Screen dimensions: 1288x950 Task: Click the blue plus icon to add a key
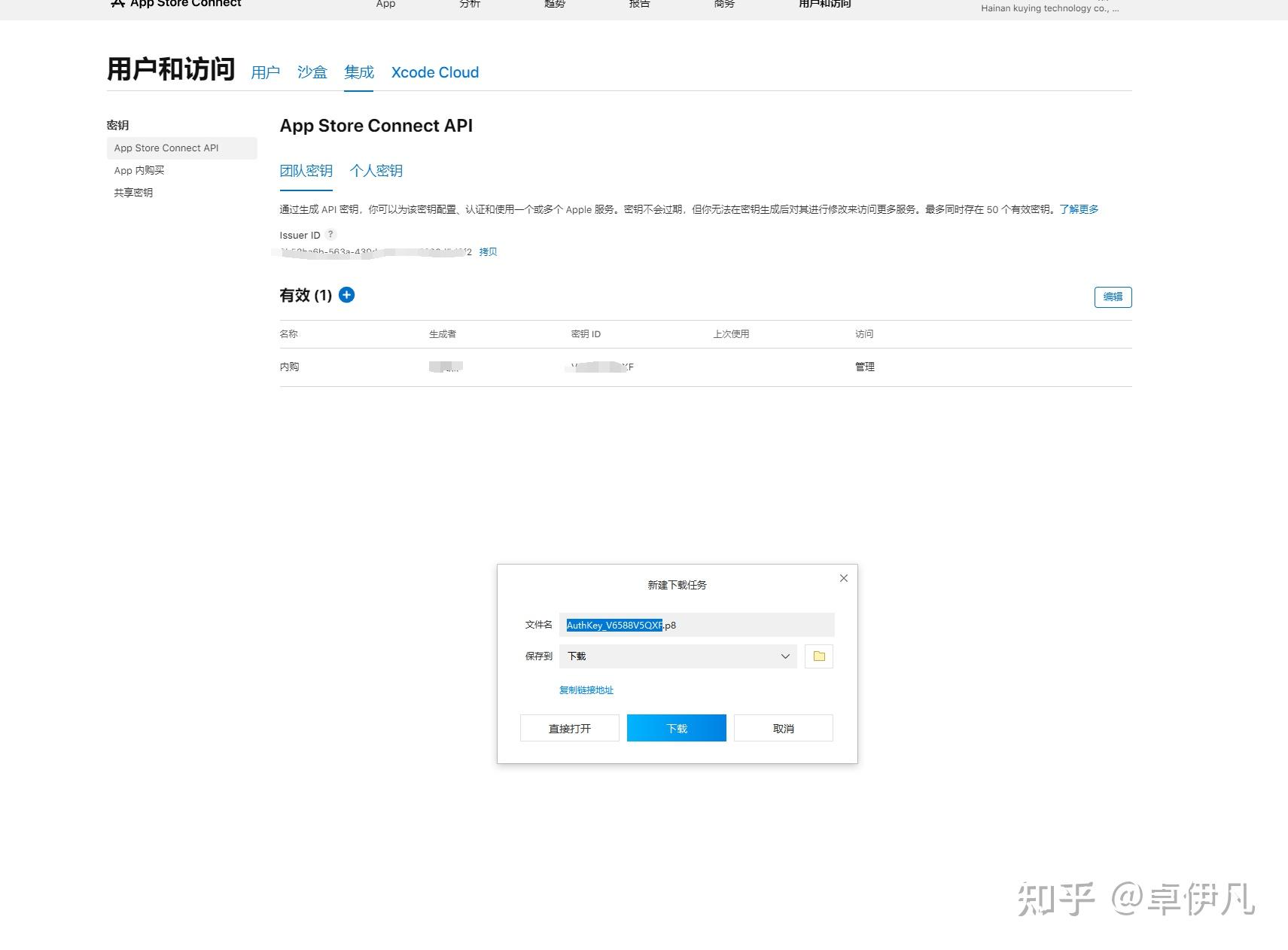[347, 295]
